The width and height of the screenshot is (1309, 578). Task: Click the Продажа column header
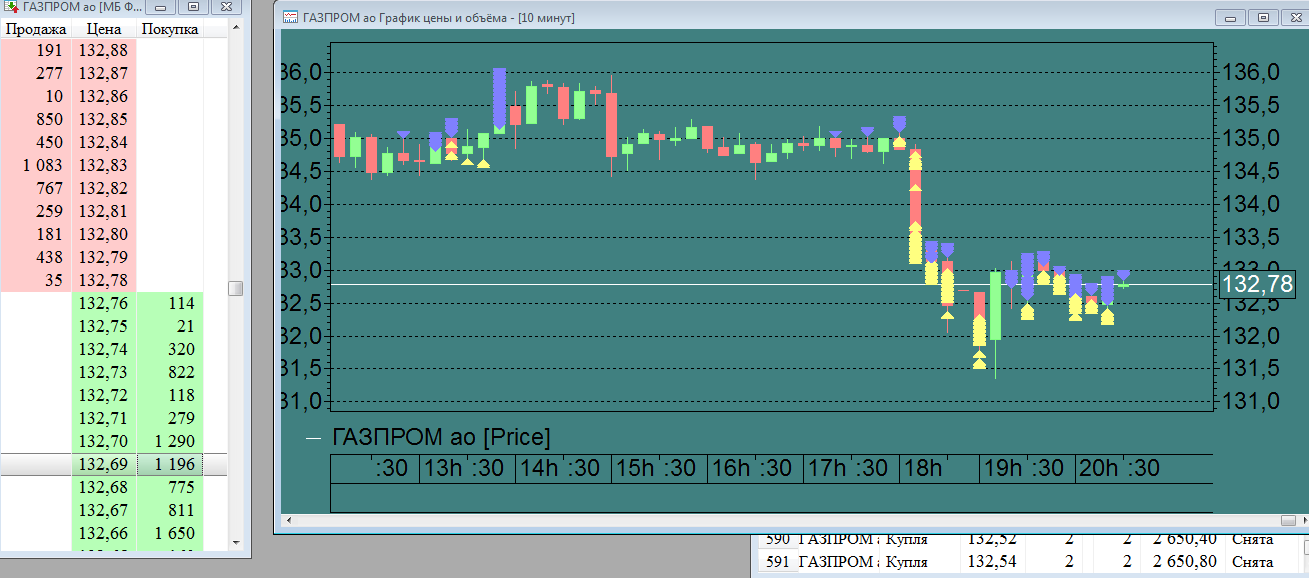point(34,29)
